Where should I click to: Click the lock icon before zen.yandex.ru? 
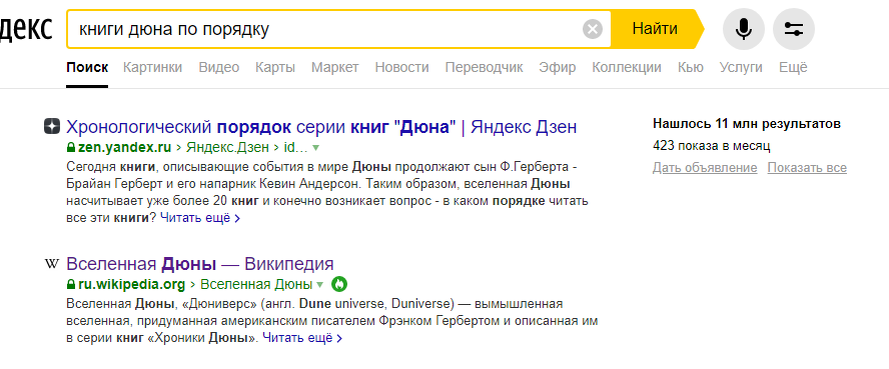pyautogui.click(x=71, y=148)
